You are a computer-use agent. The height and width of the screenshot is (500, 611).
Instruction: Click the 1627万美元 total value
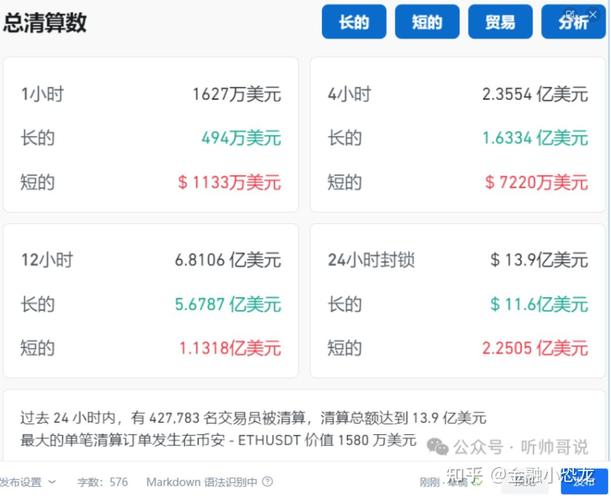click(x=237, y=94)
